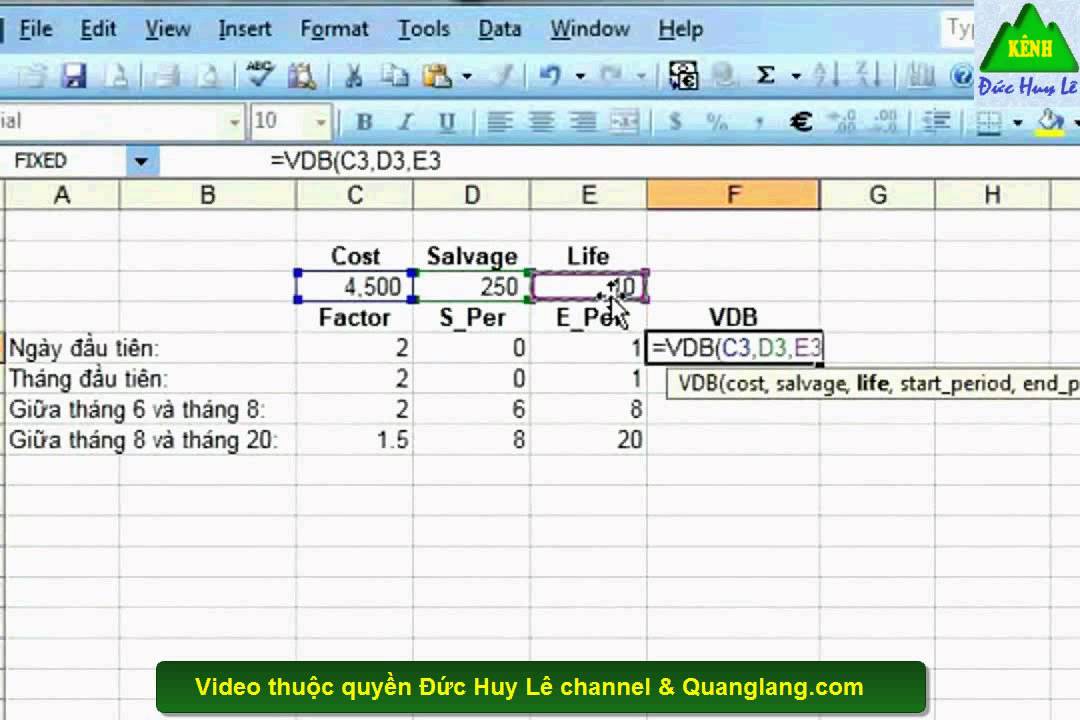Click the Copy icon
The image size is (1080, 720).
point(395,74)
